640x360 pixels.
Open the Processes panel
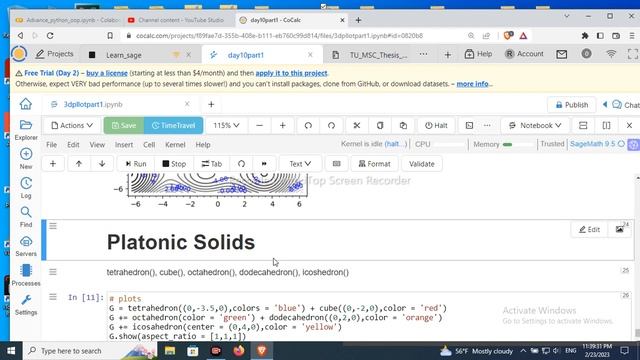(x=26, y=275)
